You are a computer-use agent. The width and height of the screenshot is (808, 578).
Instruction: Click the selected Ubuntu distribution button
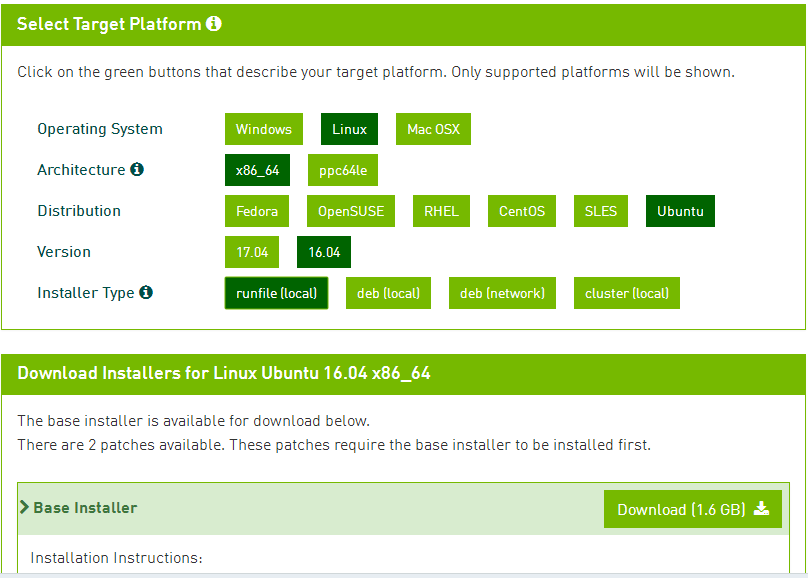(680, 211)
